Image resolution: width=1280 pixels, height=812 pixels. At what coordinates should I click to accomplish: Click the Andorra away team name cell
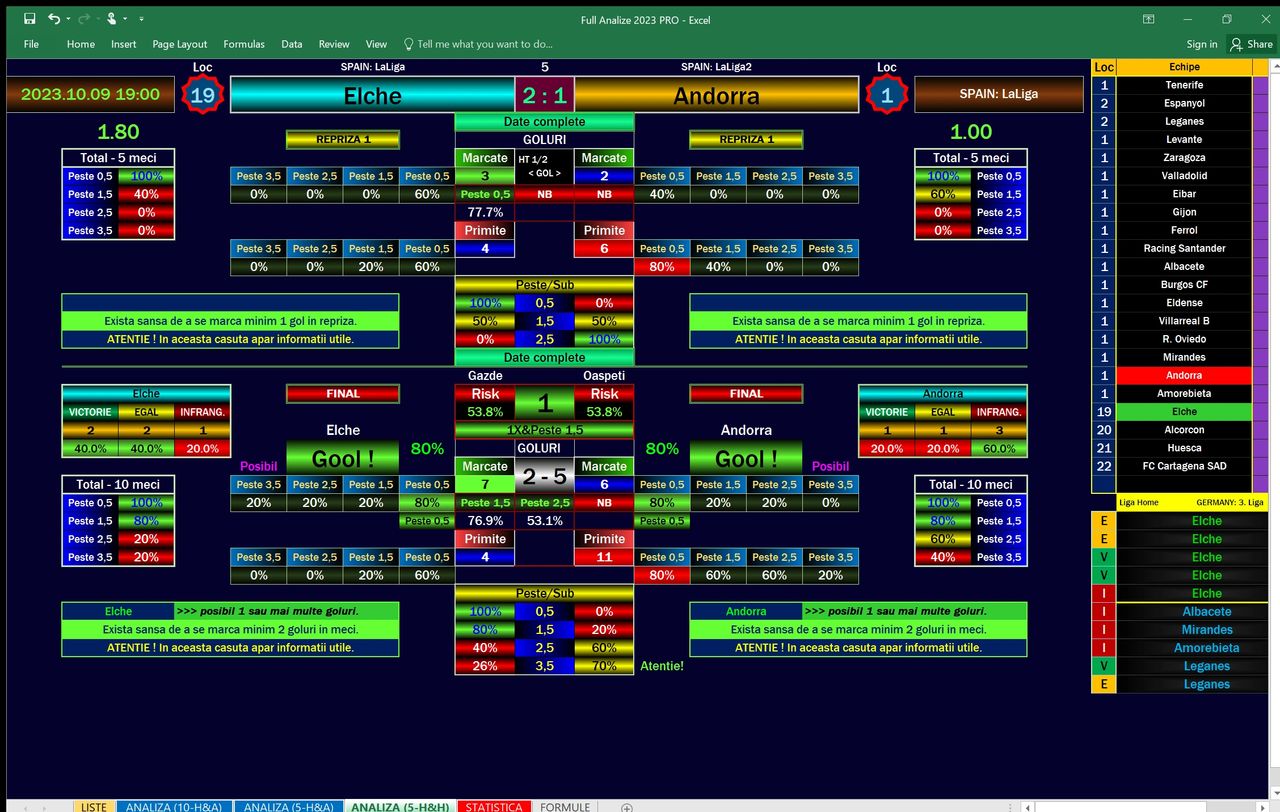coord(716,96)
